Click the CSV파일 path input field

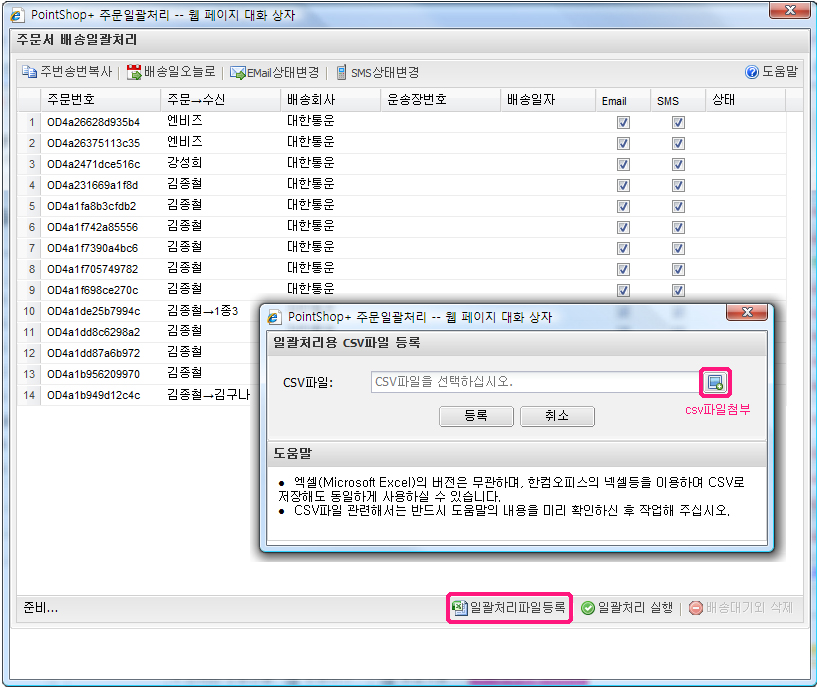[x=534, y=382]
